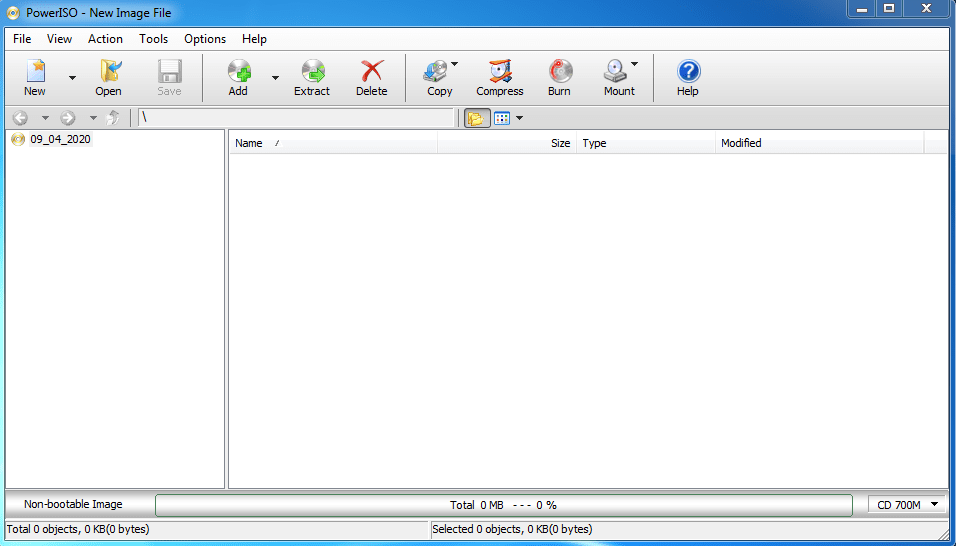This screenshot has width=956, height=546.
Task: Select the 09_04_2020 tree root
Action: point(60,140)
